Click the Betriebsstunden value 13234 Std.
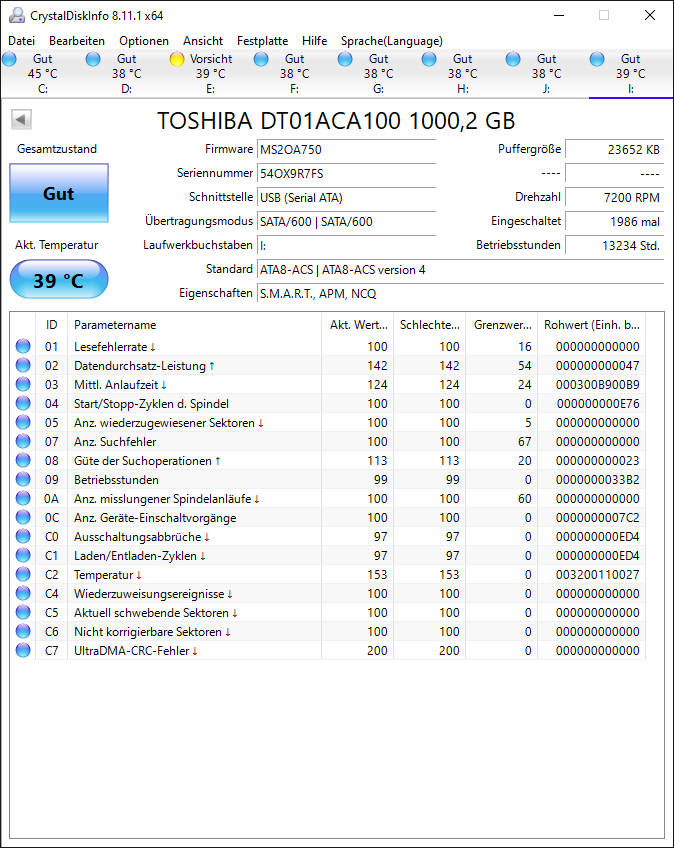674x848 pixels. (614, 246)
